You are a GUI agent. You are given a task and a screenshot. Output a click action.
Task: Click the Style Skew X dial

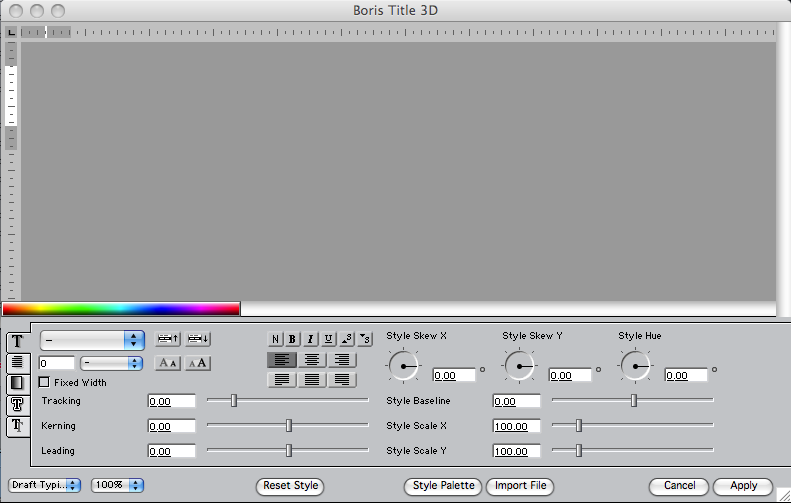tap(404, 366)
